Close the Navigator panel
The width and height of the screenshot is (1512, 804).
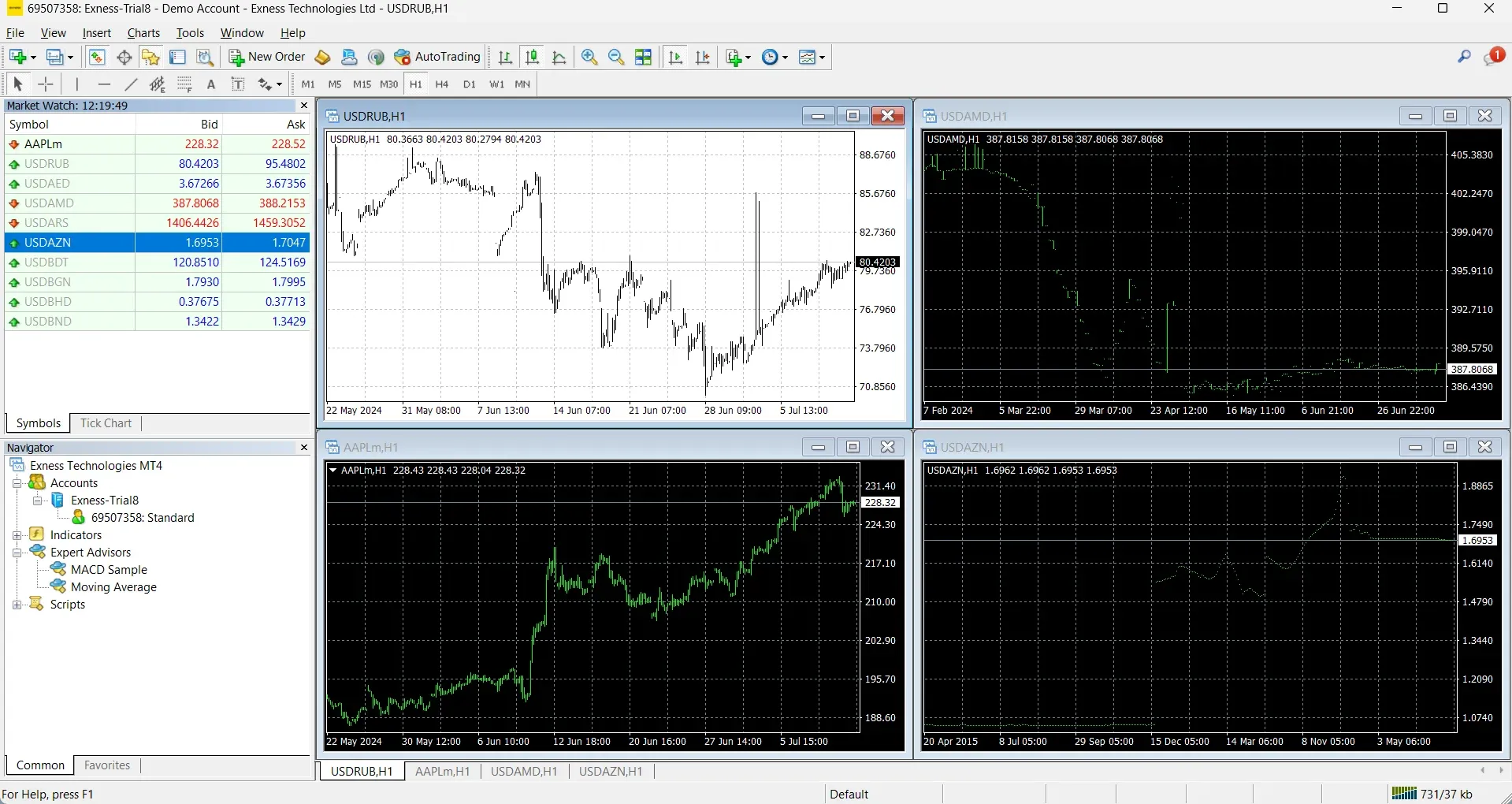[x=304, y=448]
